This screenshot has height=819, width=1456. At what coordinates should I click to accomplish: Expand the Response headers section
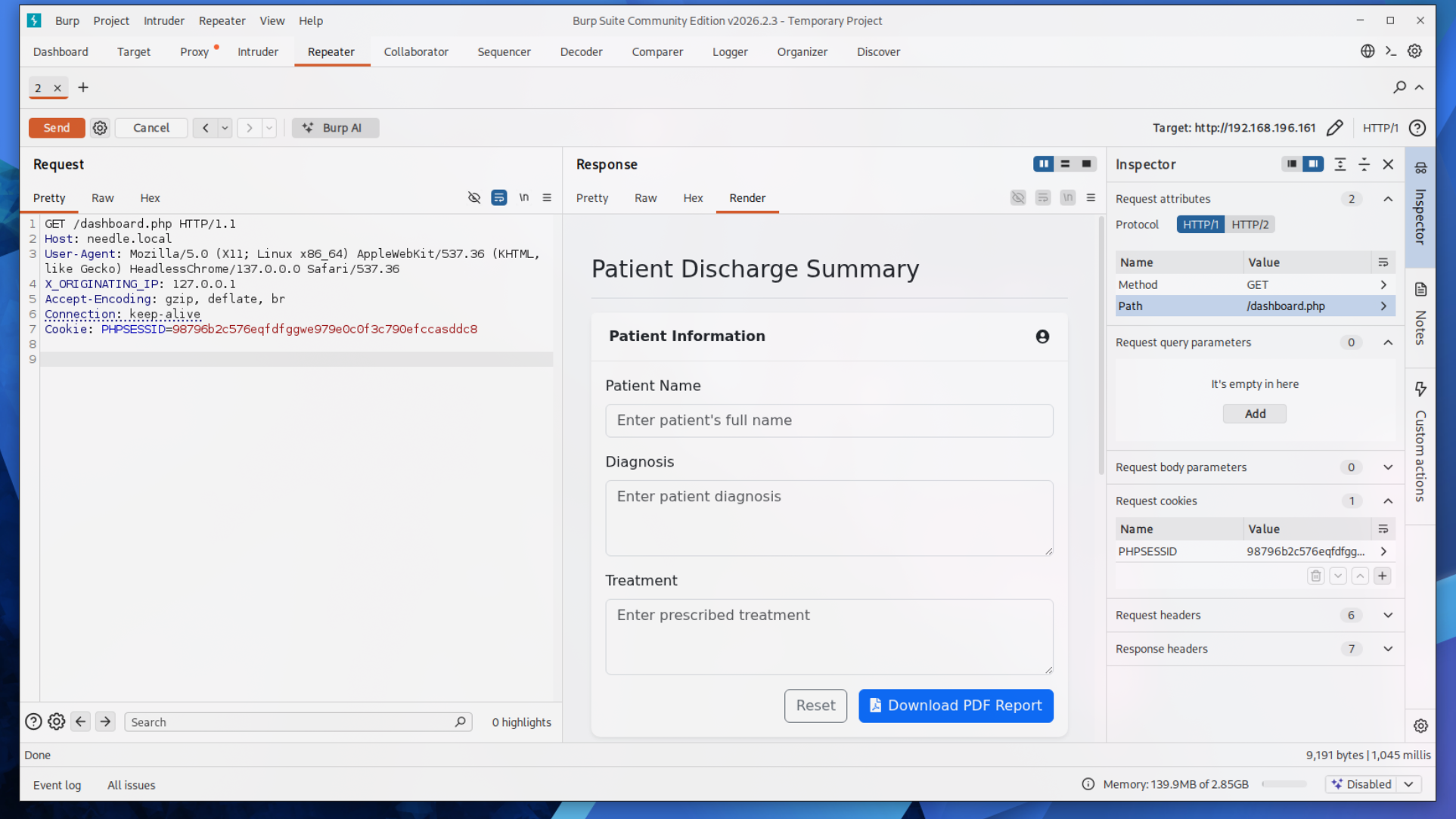pos(1387,649)
